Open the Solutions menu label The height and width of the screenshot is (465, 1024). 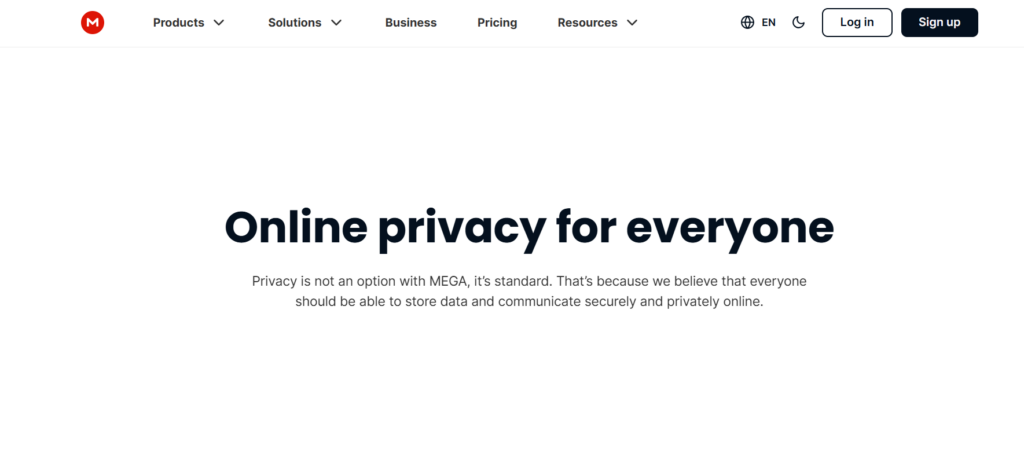point(295,23)
